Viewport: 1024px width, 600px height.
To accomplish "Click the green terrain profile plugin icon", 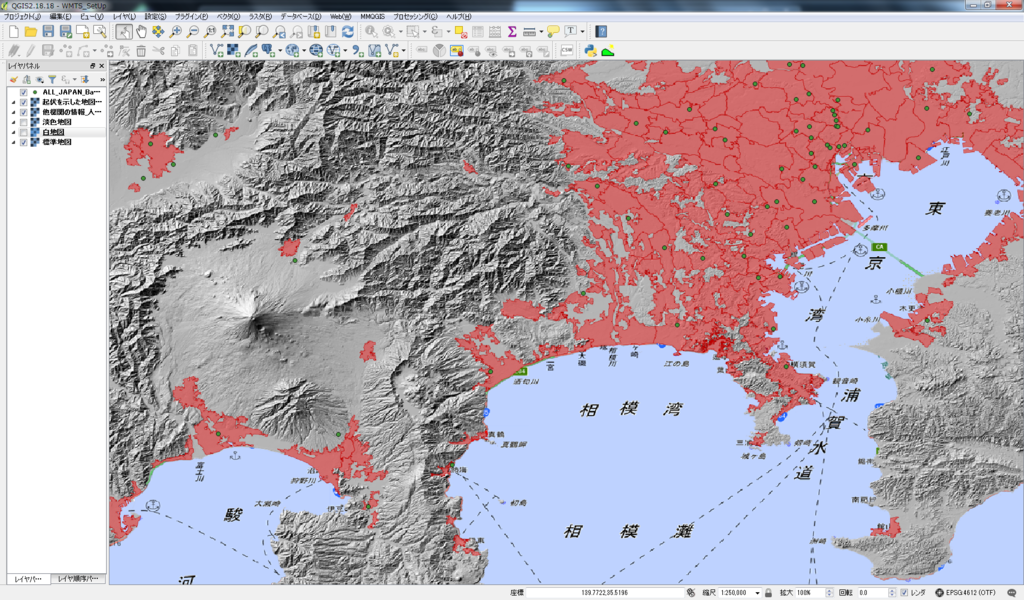I will pos(608,51).
